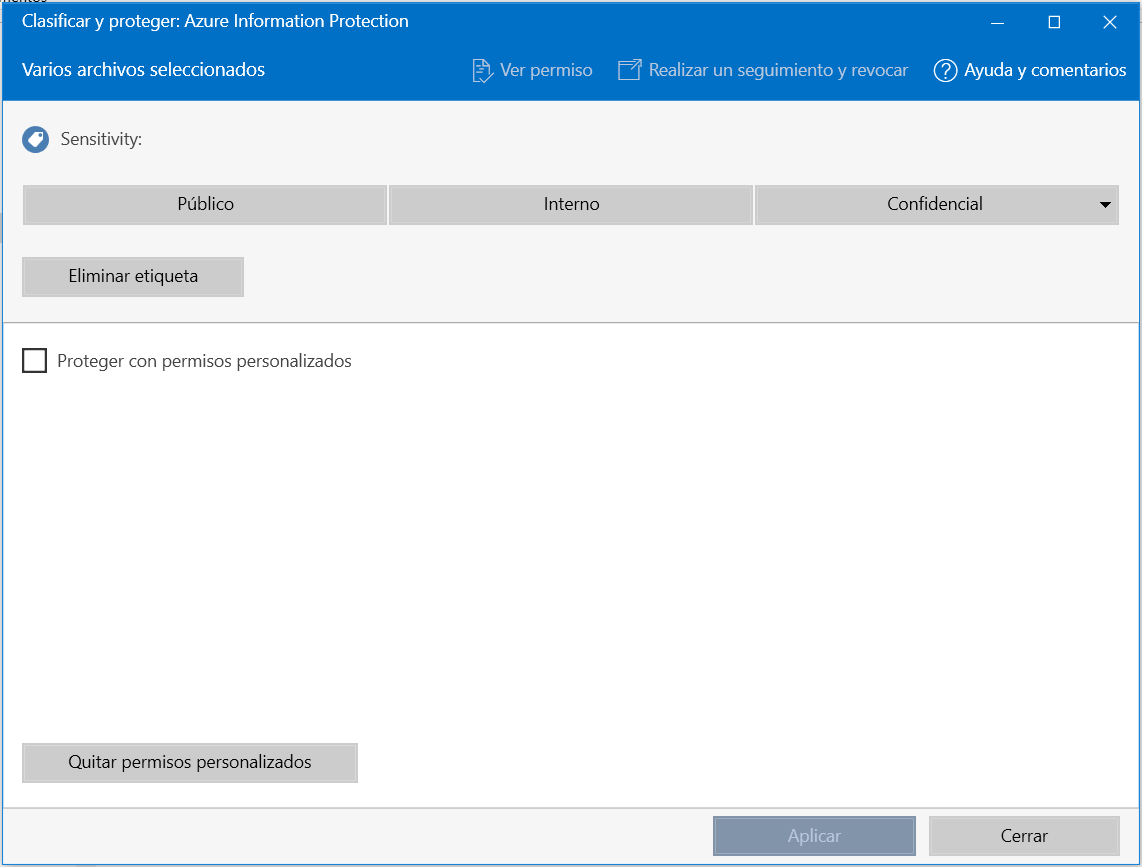Click the Cerrar button
This screenshot has width=1142, height=867.
[1023, 836]
